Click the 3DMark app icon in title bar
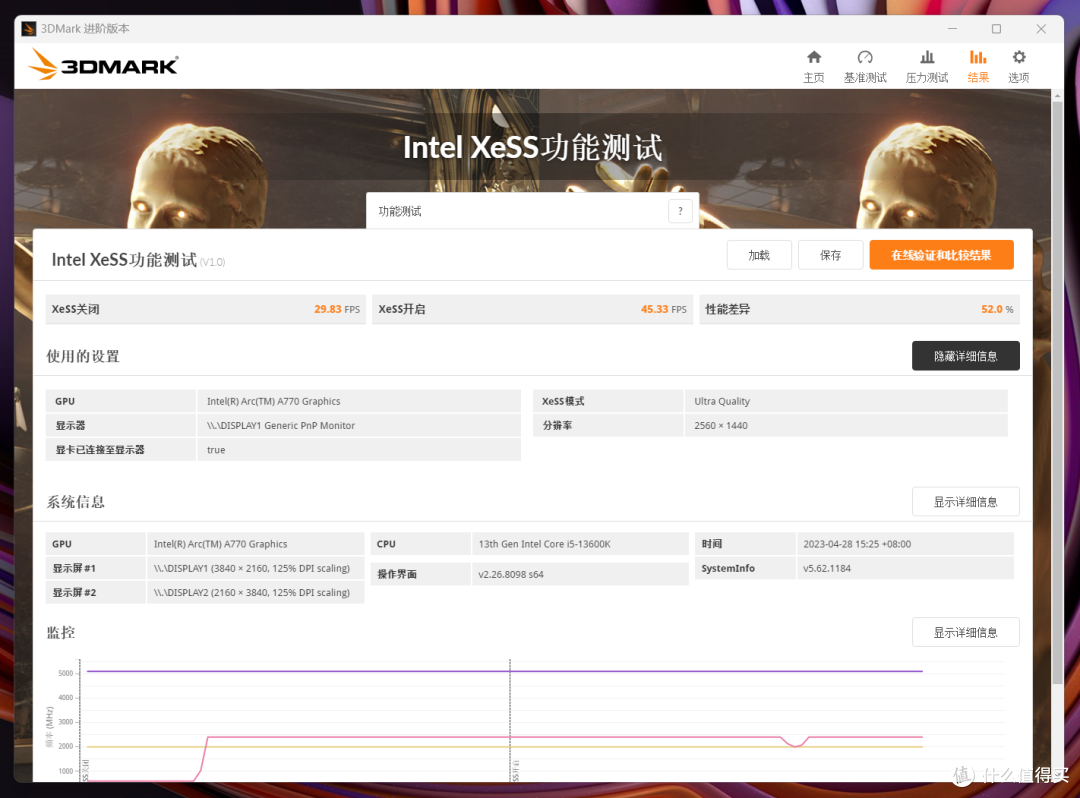Viewport: 1080px width, 798px height. [29, 29]
